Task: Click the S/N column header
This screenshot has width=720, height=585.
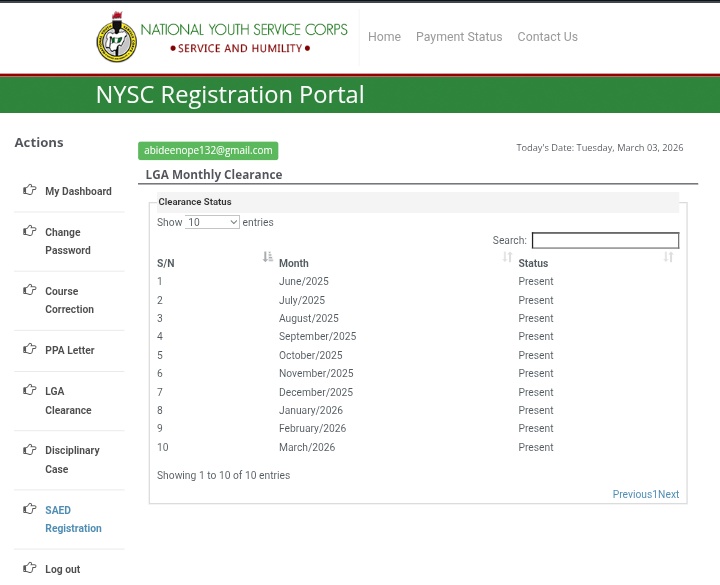Action: (166, 263)
